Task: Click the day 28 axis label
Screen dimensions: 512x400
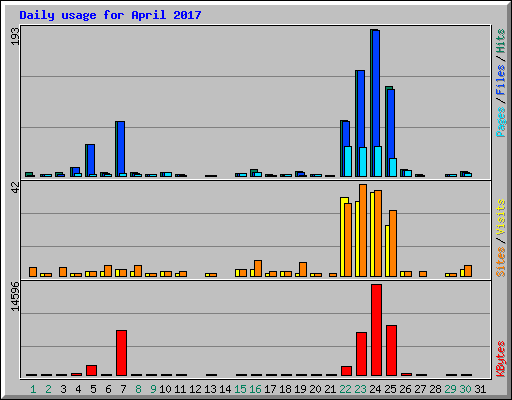Action: coord(435,389)
